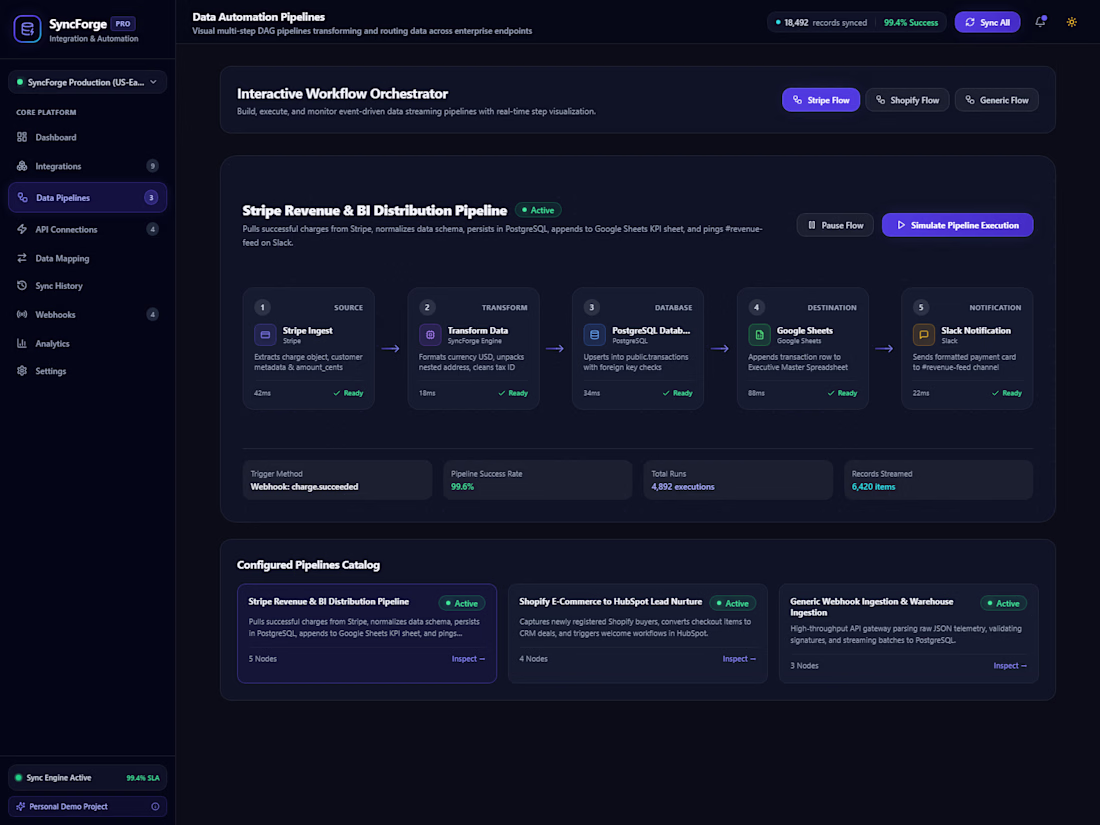Image resolution: width=1100 pixels, height=825 pixels.
Task: Click the PostgreSQL Database node icon
Action: click(594, 335)
